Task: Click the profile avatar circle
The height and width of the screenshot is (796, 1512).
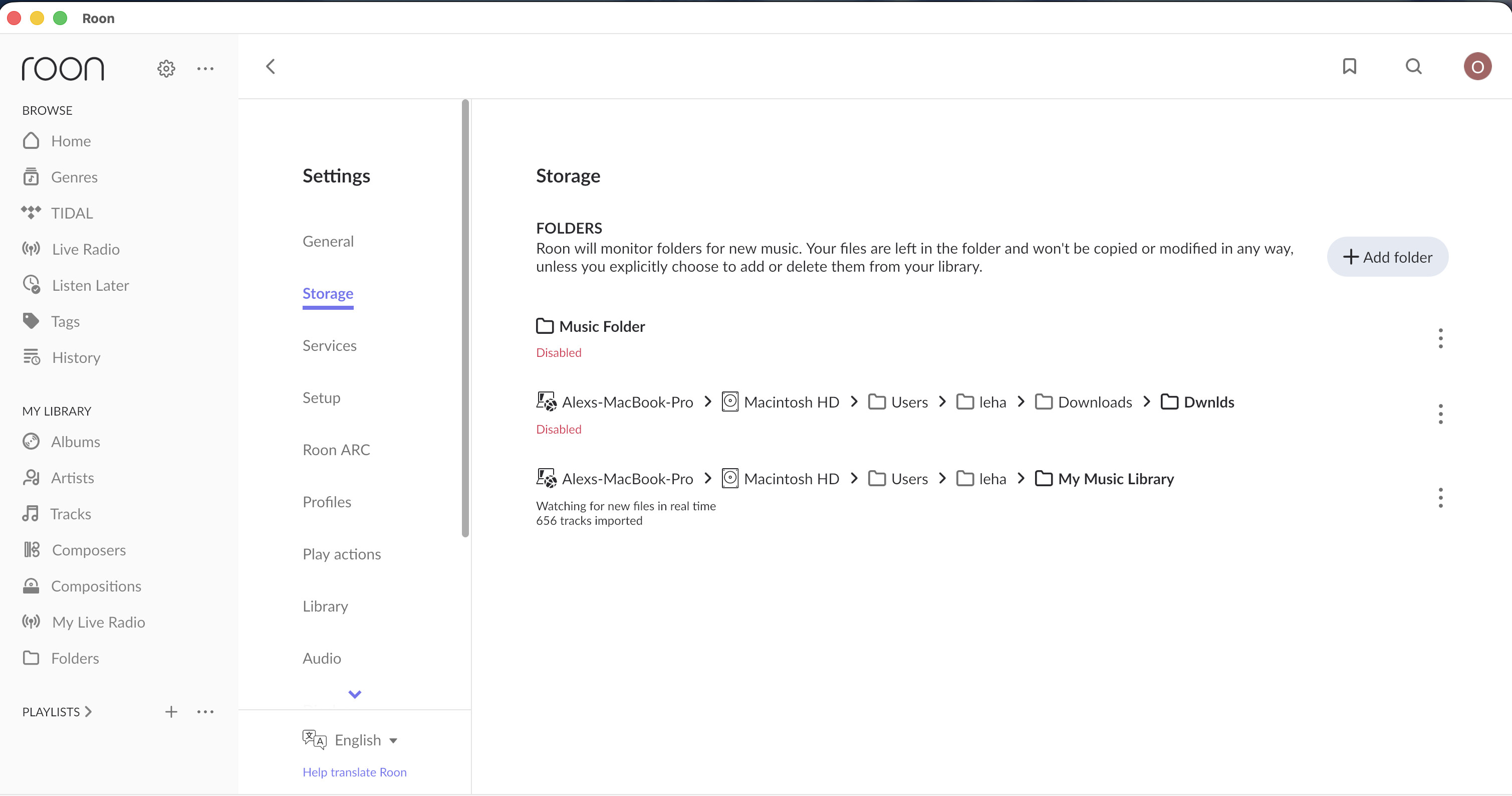Action: click(x=1477, y=66)
